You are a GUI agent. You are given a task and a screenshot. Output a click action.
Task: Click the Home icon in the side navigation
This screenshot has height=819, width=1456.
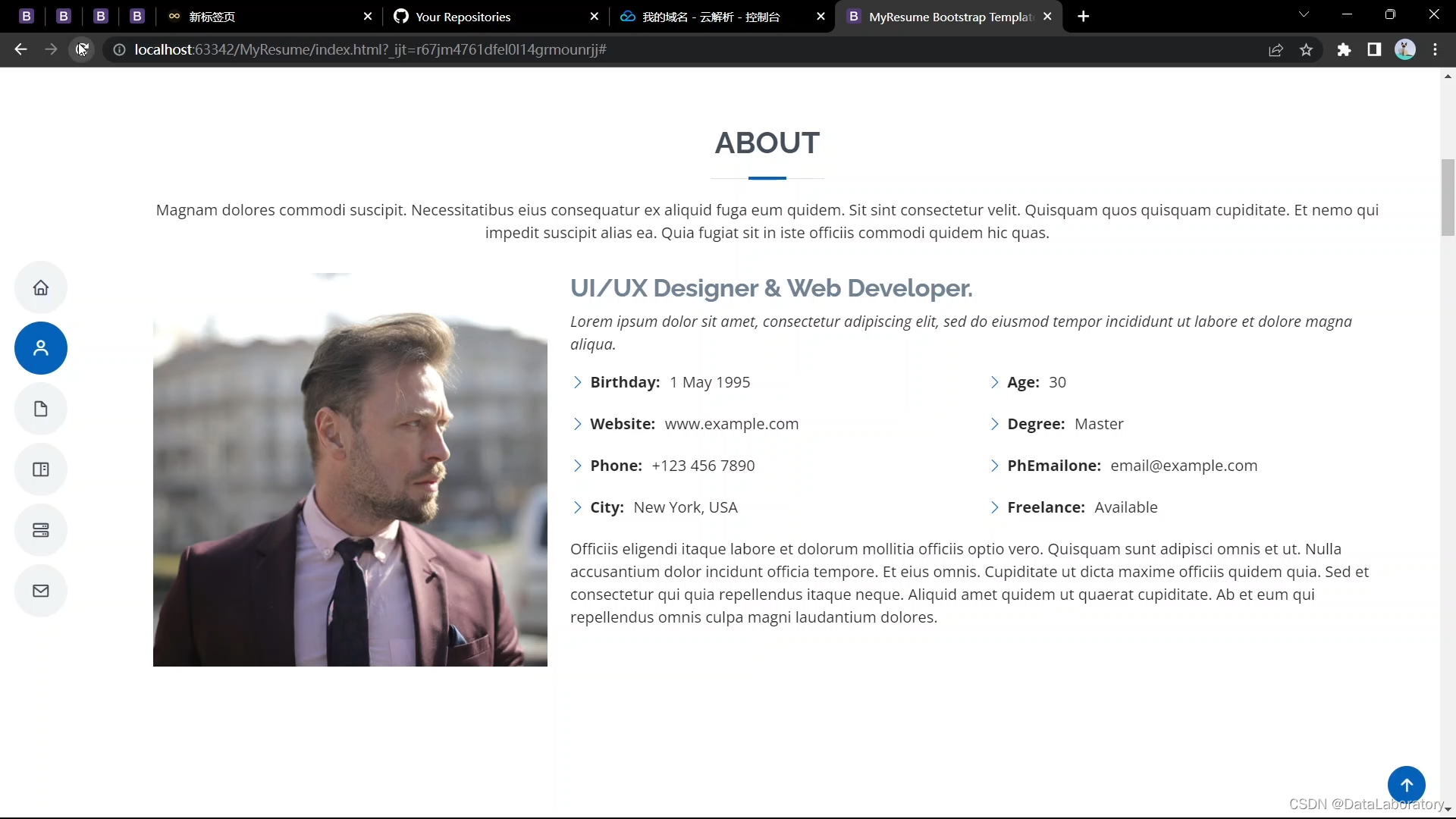[x=41, y=287]
